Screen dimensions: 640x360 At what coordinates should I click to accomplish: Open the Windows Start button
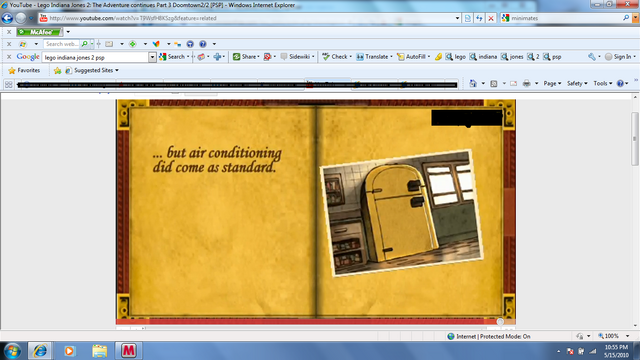tap(13, 351)
